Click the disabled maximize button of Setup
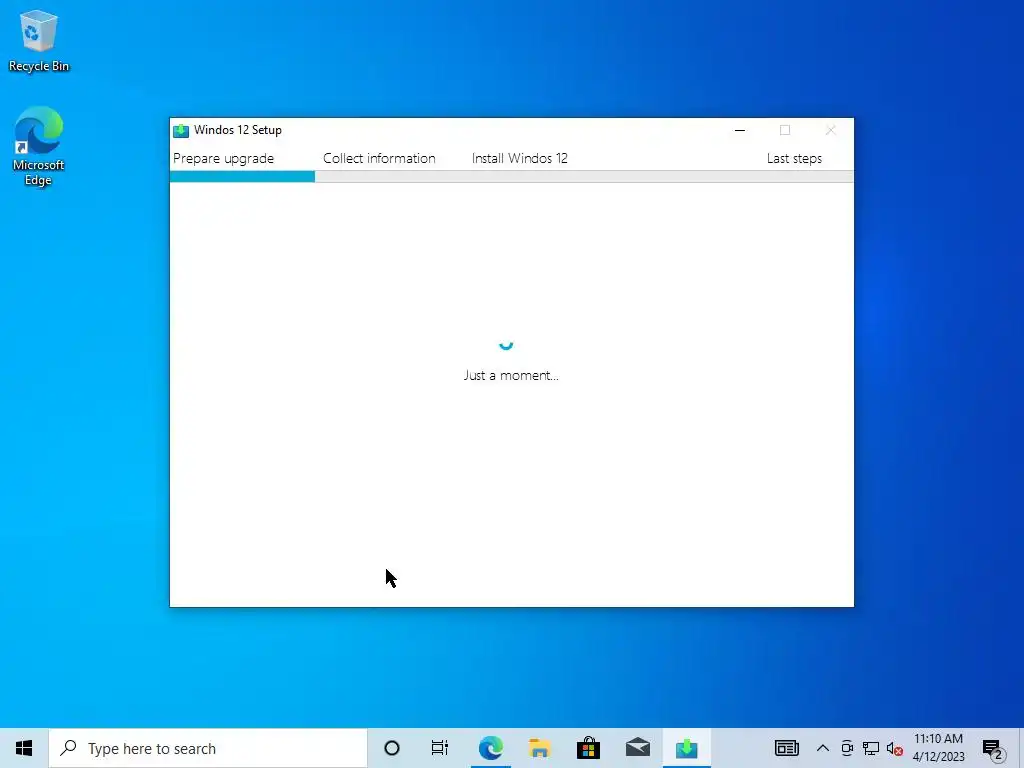Image resolution: width=1024 pixels, height=768 pixels. click(x=785, y=130)
